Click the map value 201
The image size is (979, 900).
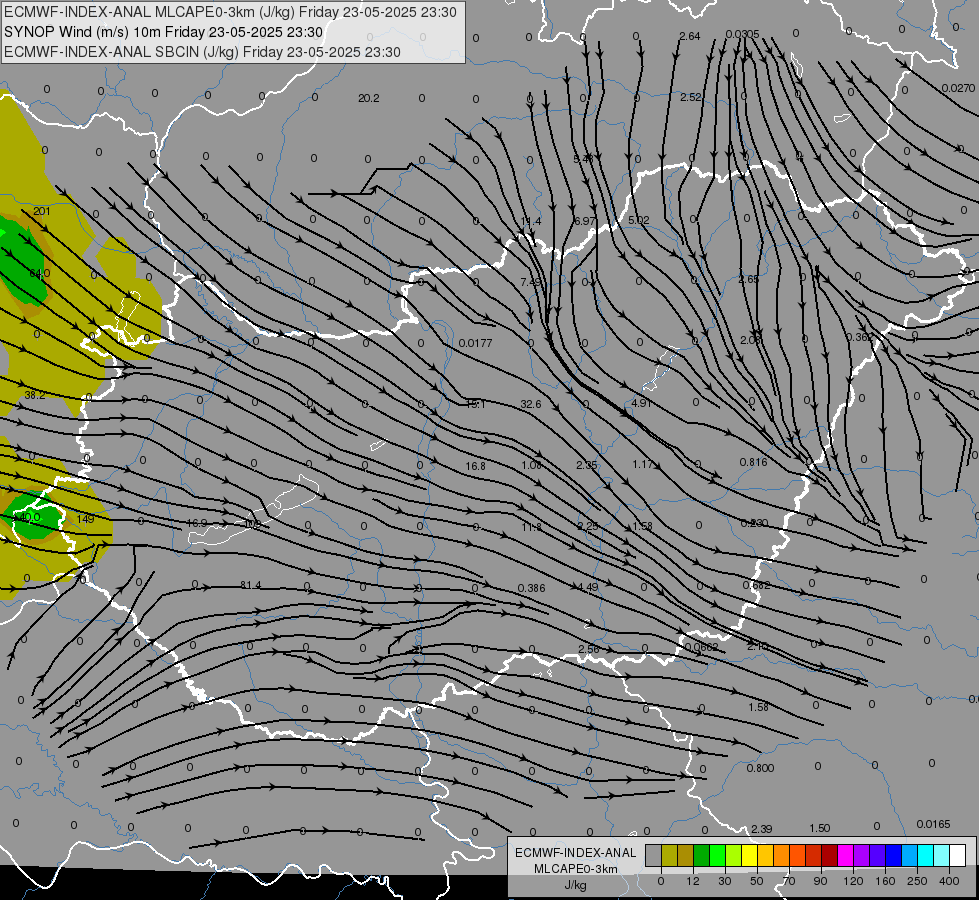click(x=42, y=211)
